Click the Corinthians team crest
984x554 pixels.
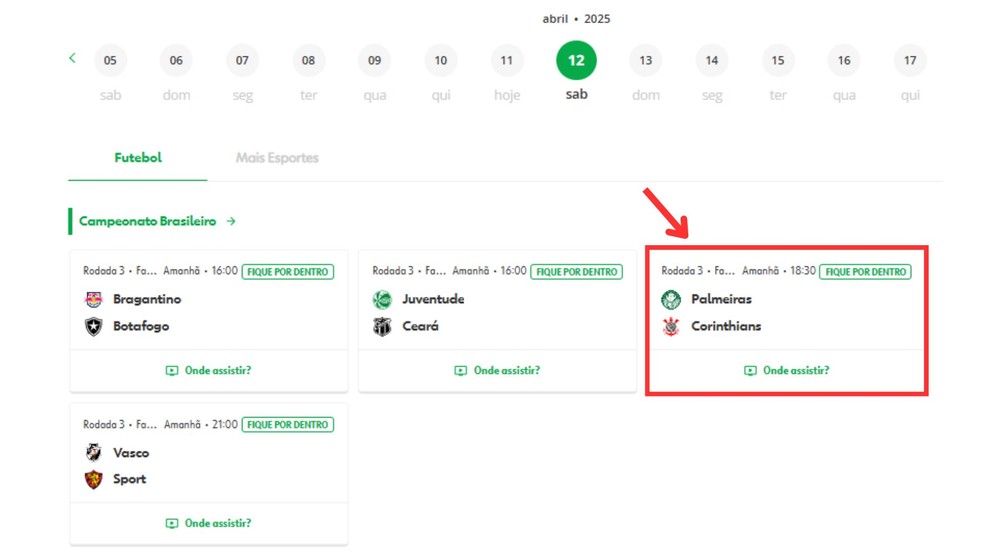671,327
